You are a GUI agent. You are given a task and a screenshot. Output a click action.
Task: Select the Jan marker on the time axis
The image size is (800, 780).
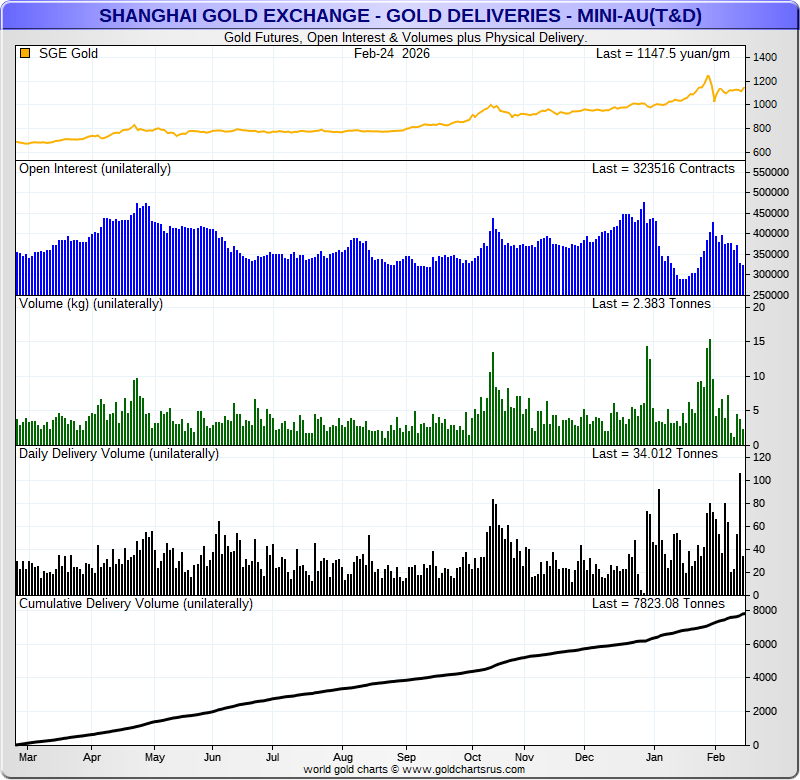(655, 758)
